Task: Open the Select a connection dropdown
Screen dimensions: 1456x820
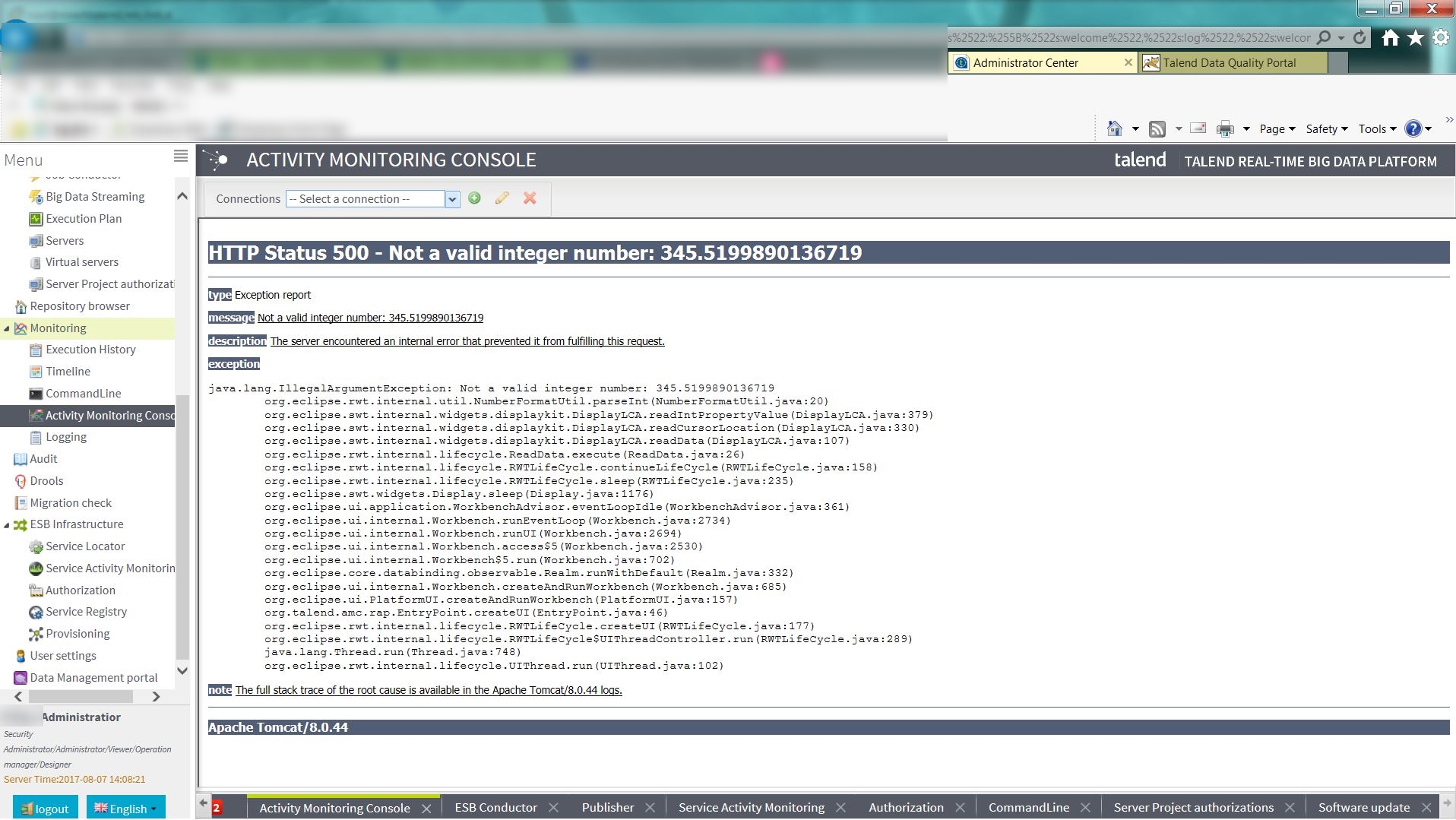Action: coord(451,198)
